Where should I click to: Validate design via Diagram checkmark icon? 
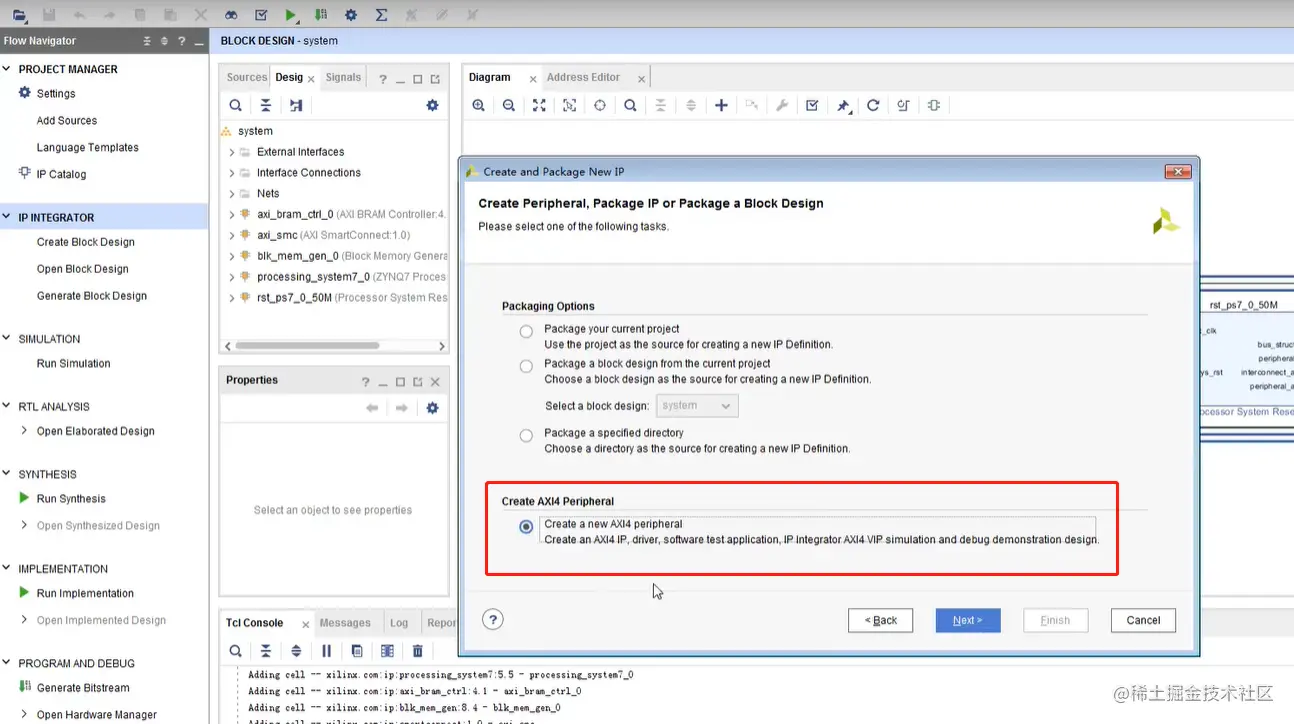click(x=812, y=105)
